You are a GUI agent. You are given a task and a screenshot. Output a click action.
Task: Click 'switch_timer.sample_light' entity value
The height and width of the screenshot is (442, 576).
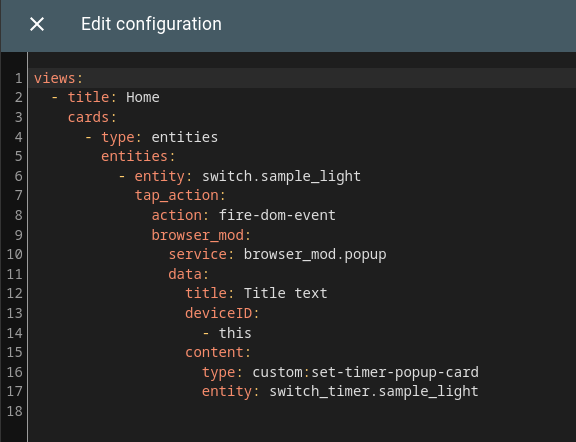pos(374,392)
